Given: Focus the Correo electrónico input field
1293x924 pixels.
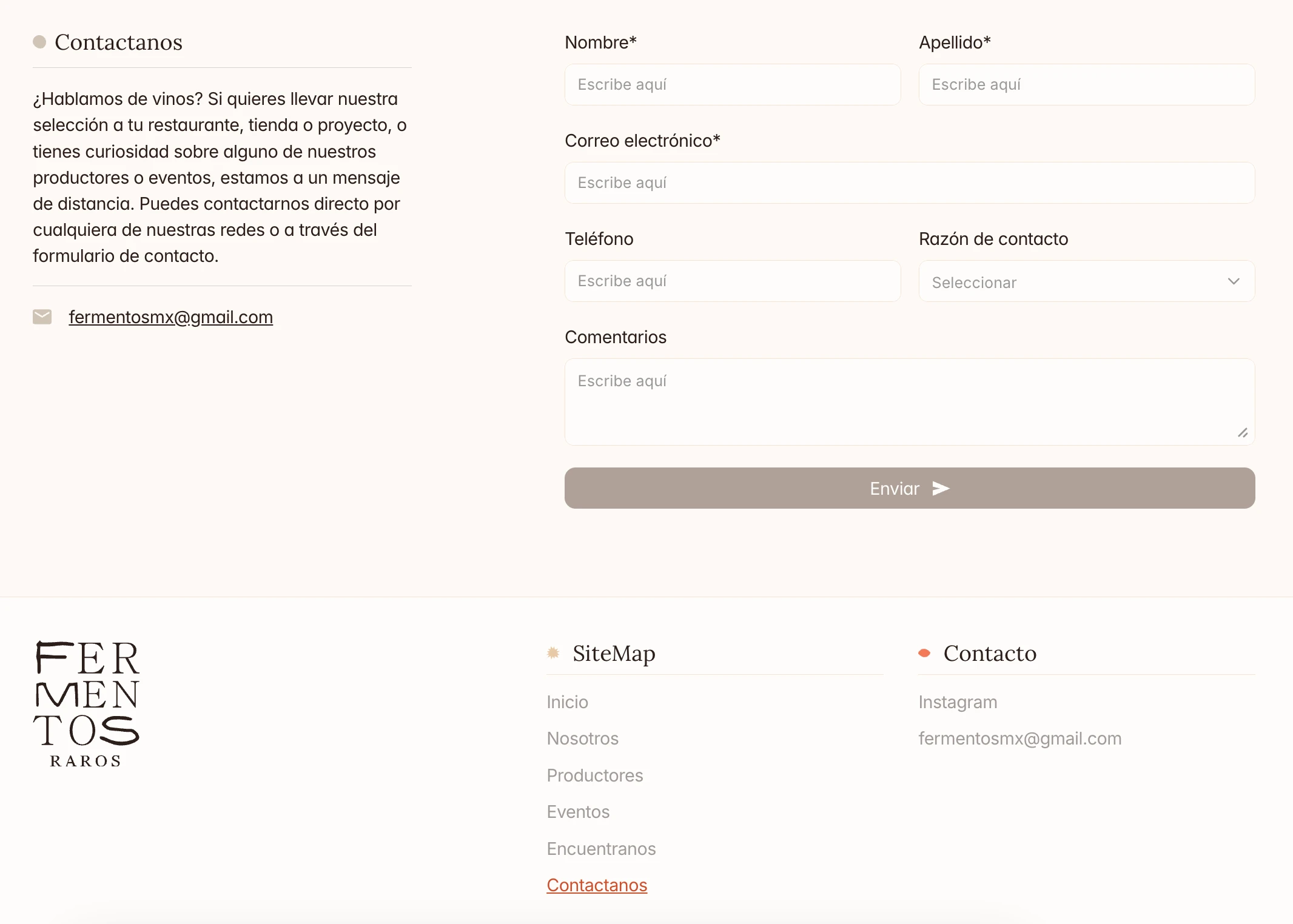Looking at the screenshot, I should (910, 183).
